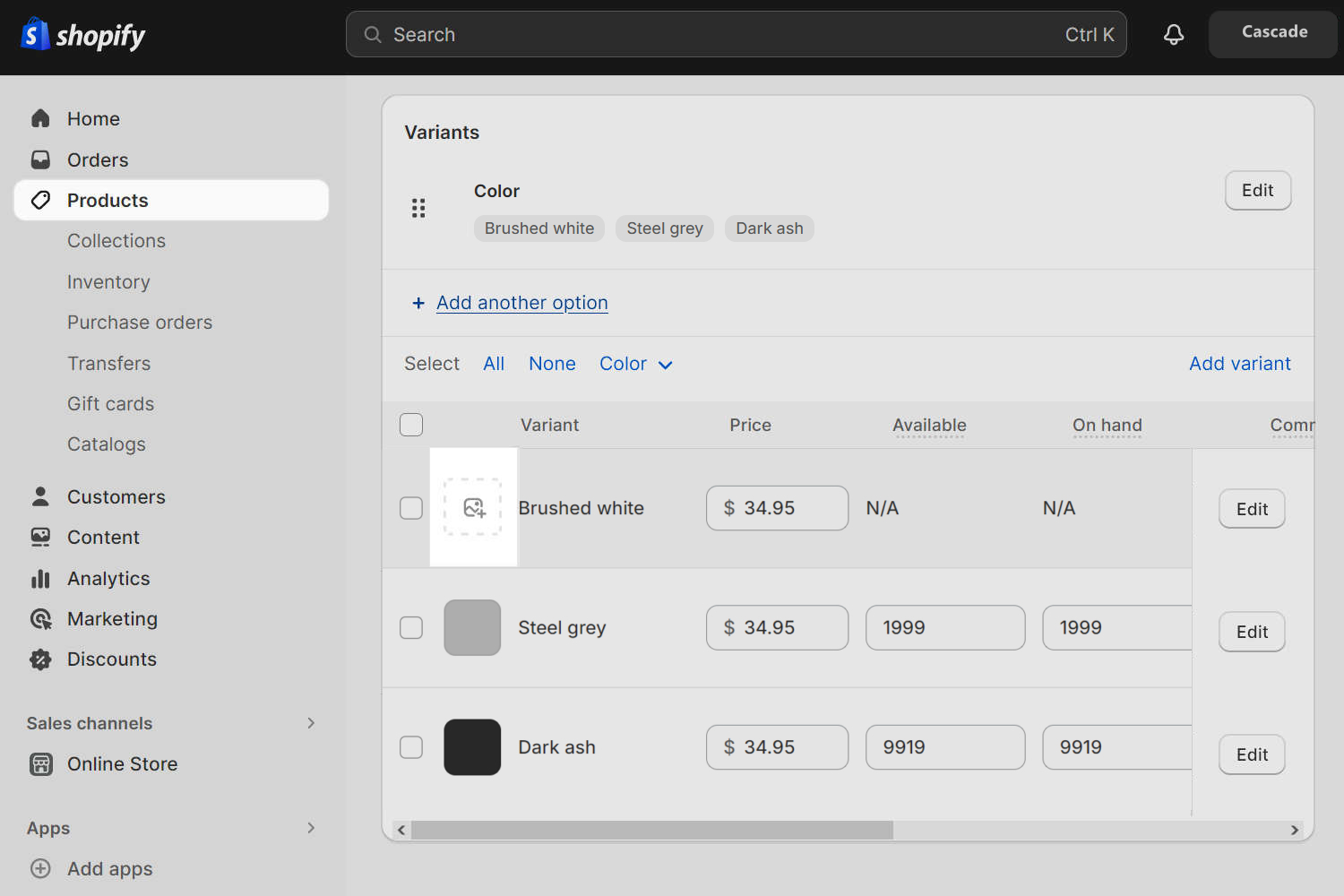Focus the top Search field
The height and width of the screenshot is (896, 1344).
[x=737, y=34]
